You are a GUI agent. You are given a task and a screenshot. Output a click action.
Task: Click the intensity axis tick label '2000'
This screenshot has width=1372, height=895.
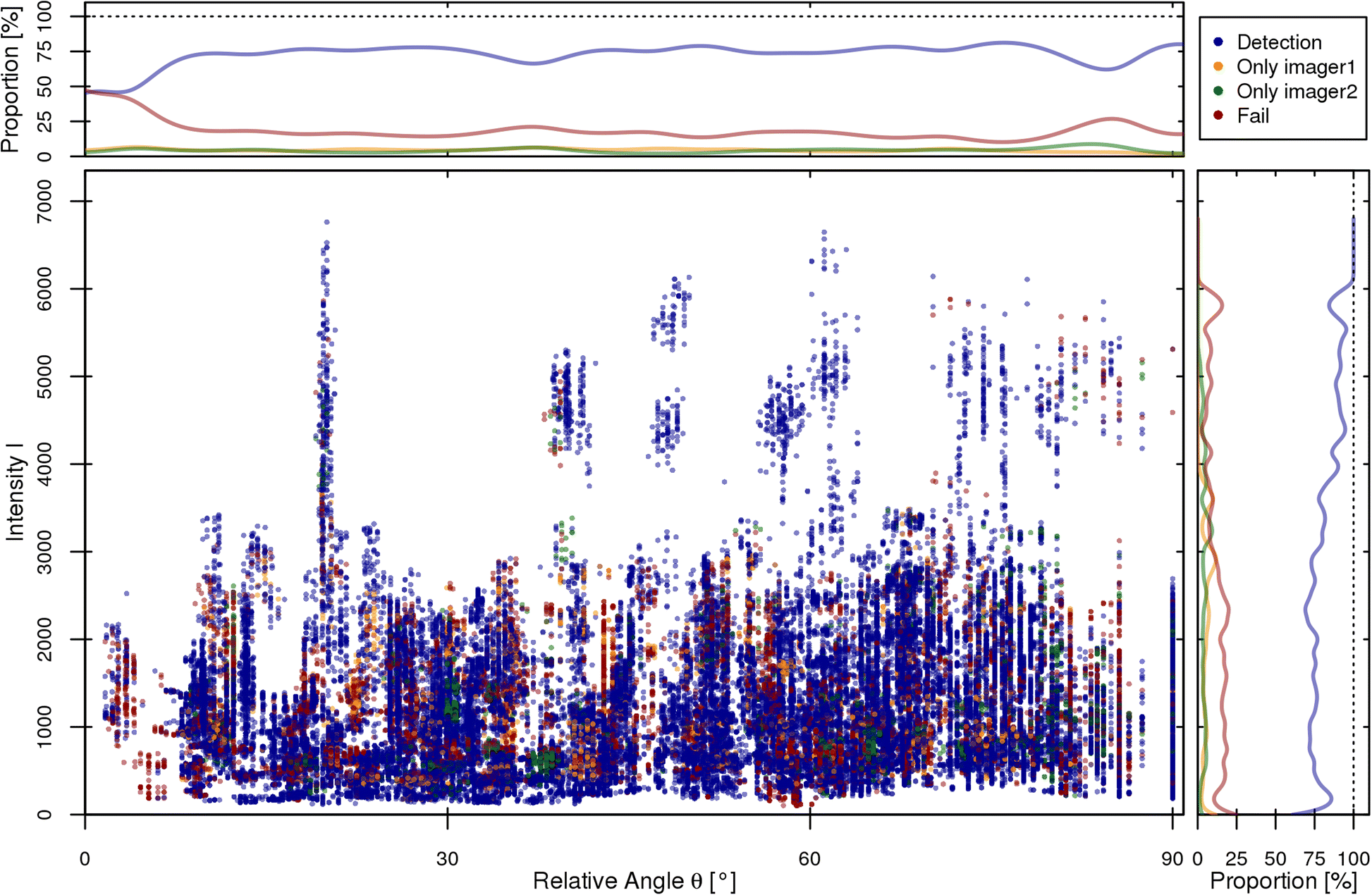pos(45,639)
